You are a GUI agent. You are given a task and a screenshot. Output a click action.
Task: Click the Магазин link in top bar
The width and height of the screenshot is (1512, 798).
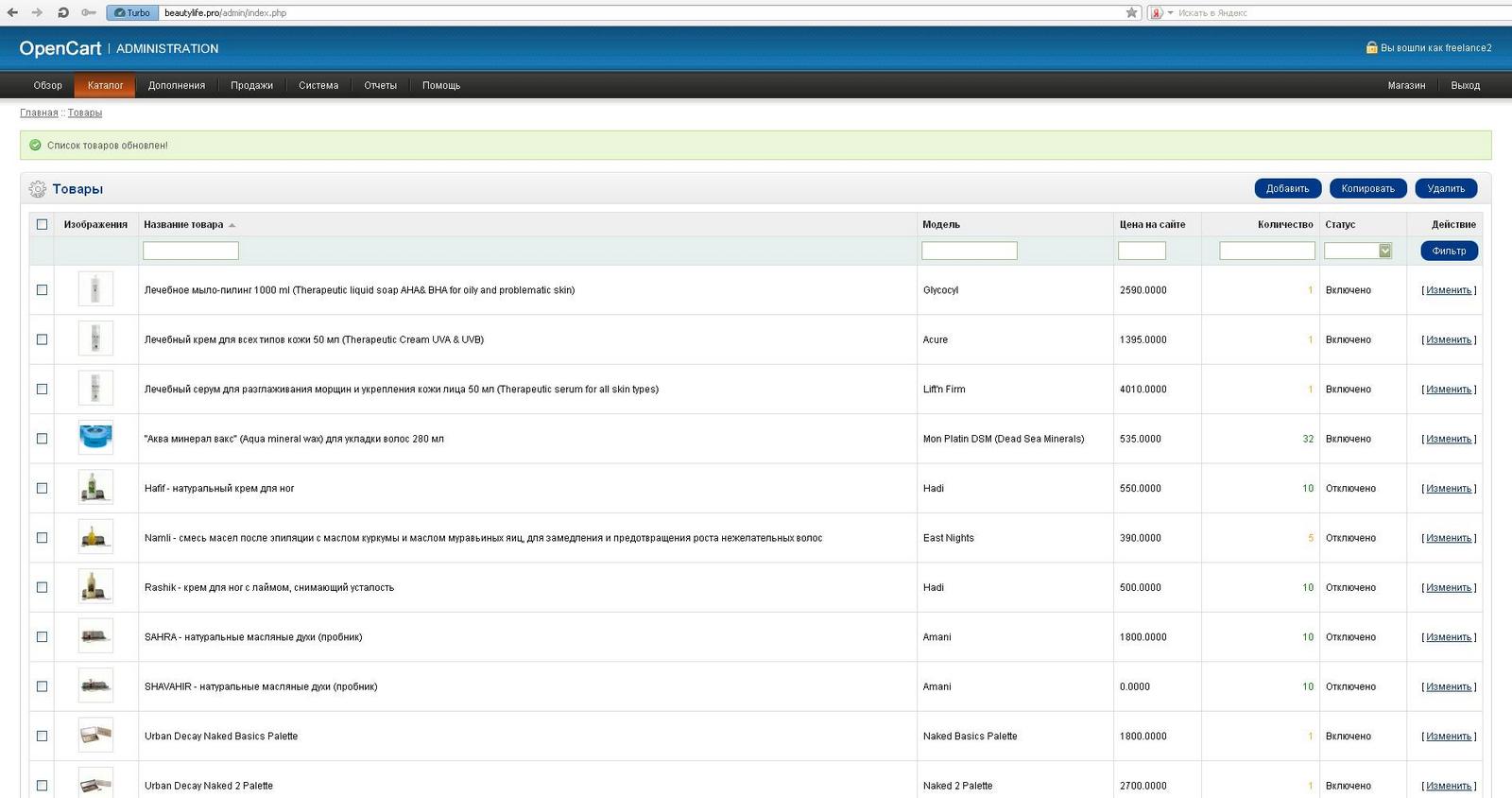coord(1406,85)
